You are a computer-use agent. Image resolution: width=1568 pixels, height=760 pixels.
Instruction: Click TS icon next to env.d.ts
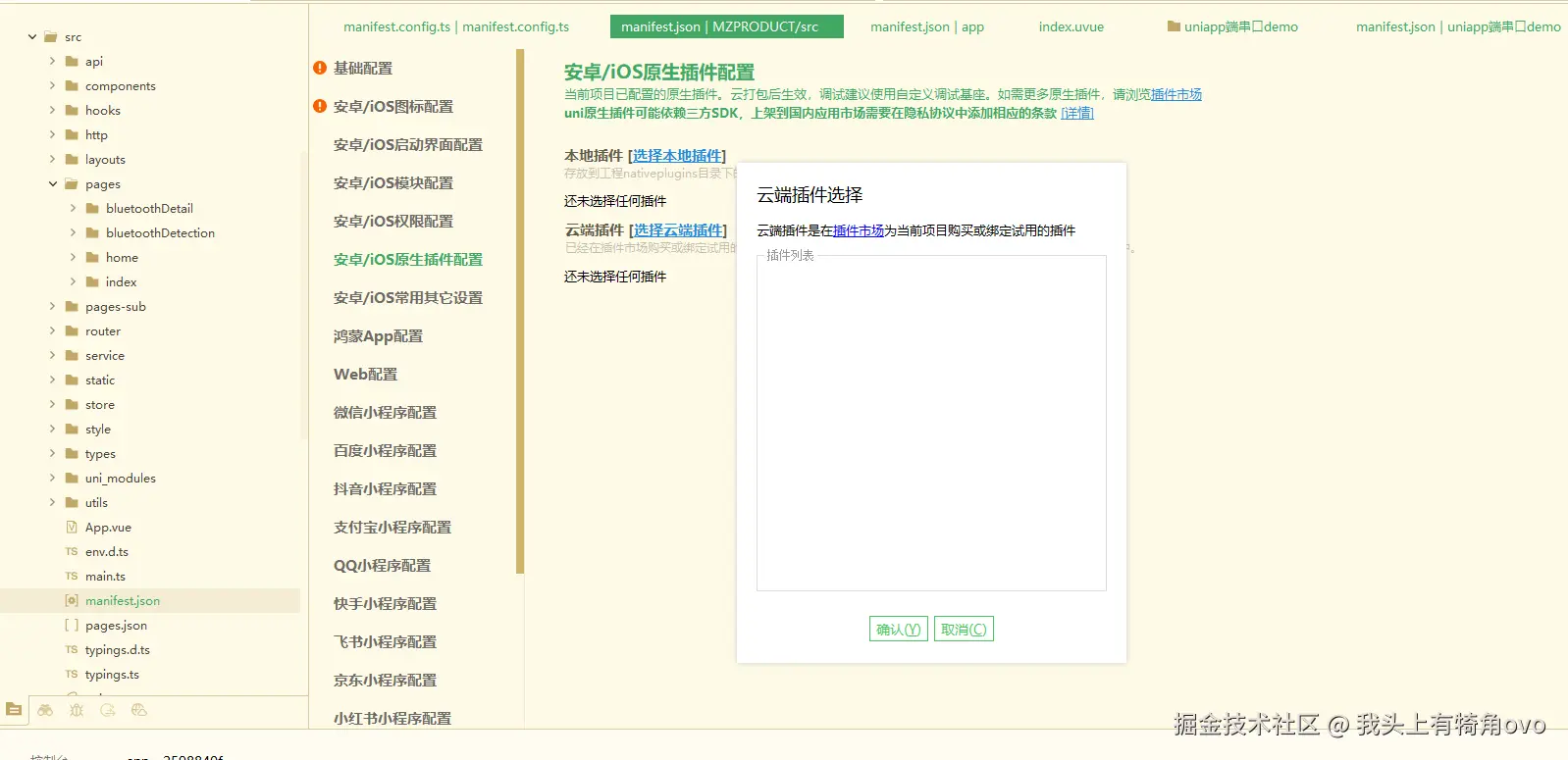coord(72,551)
